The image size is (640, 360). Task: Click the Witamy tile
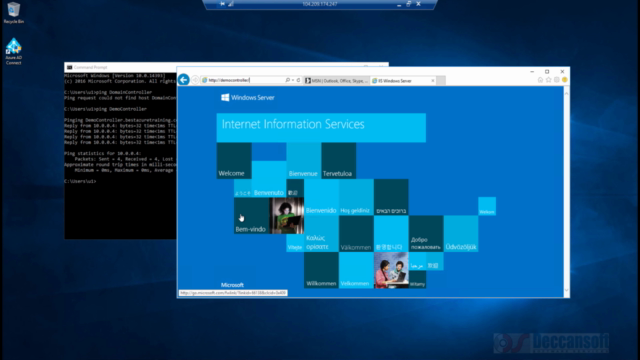417,280
